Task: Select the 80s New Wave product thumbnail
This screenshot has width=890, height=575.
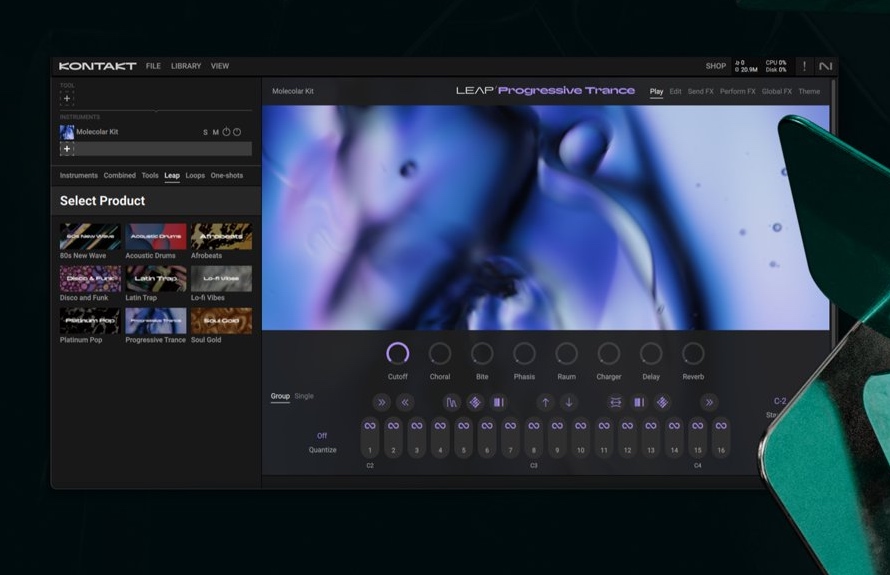Action: (90, 236)
